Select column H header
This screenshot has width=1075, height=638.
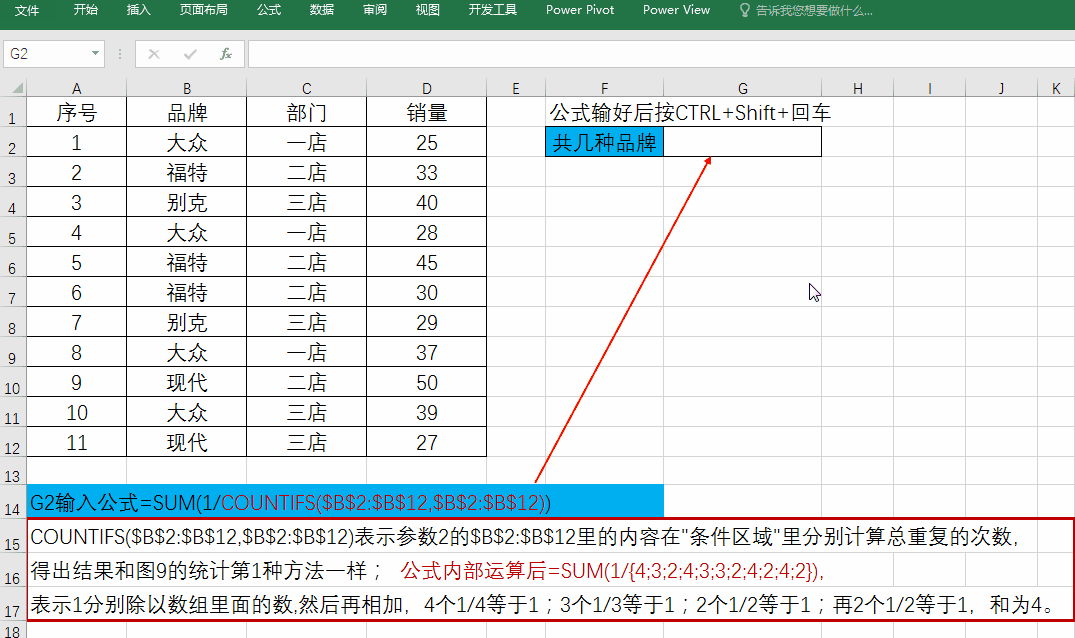tap(858, 88)
